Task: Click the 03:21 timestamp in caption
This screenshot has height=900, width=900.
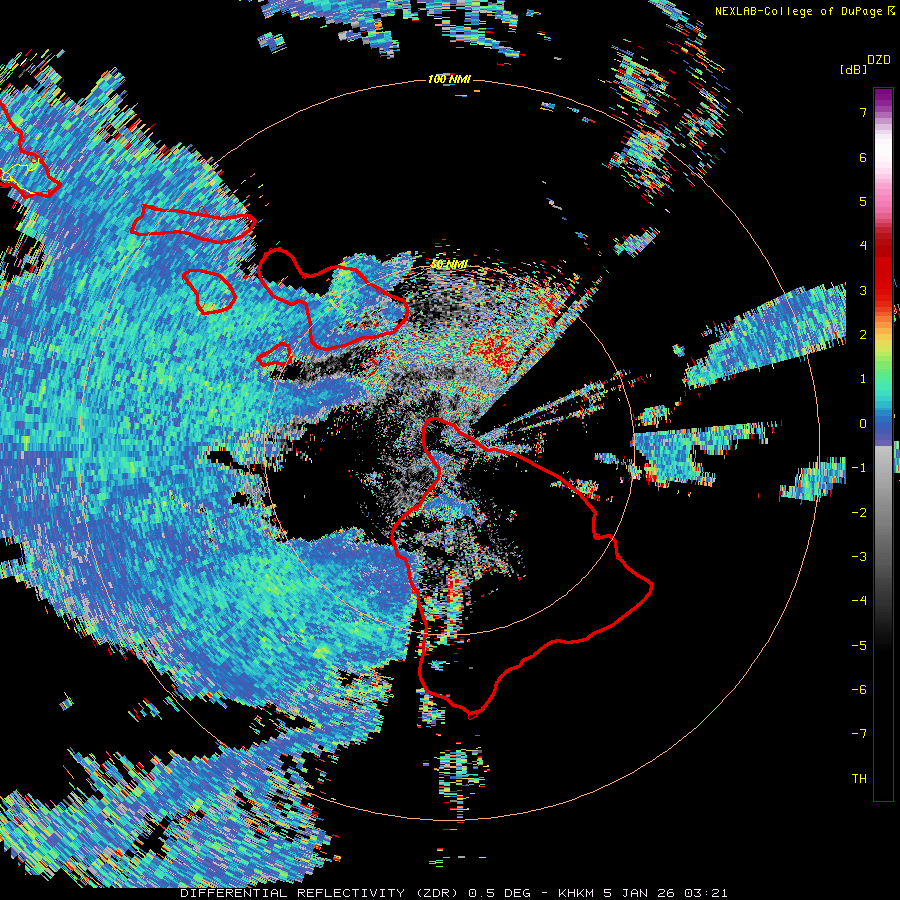Action: pos(707,893)
